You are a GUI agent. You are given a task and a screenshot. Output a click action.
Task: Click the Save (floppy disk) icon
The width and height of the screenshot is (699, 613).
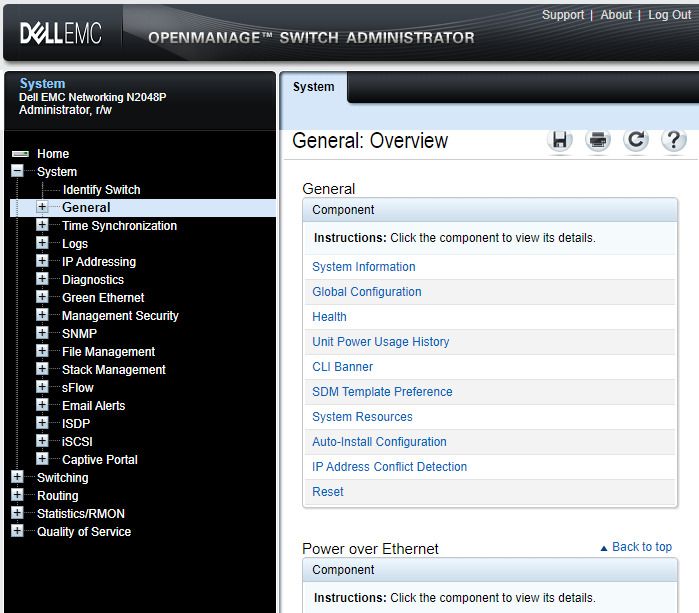[x=560, y=140]
